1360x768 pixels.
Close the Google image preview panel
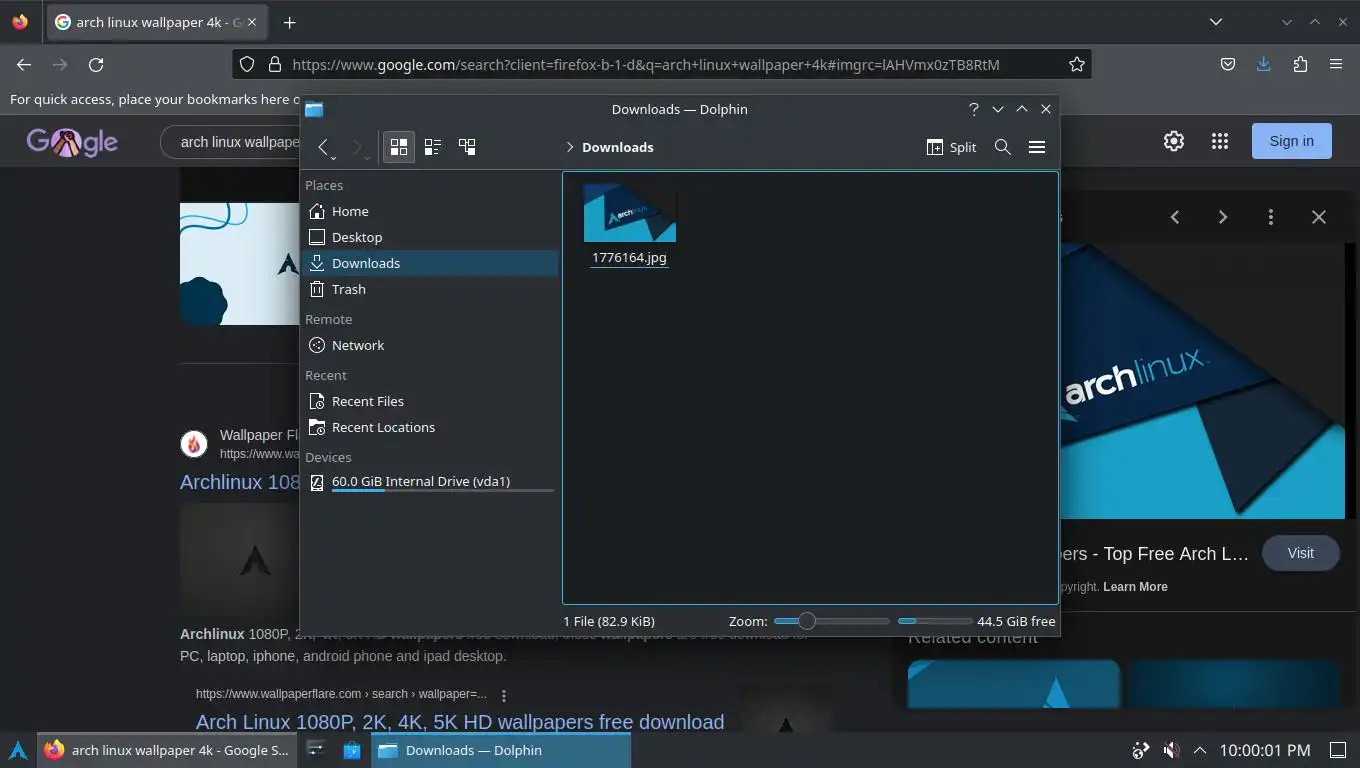[x=1319, y=217]
